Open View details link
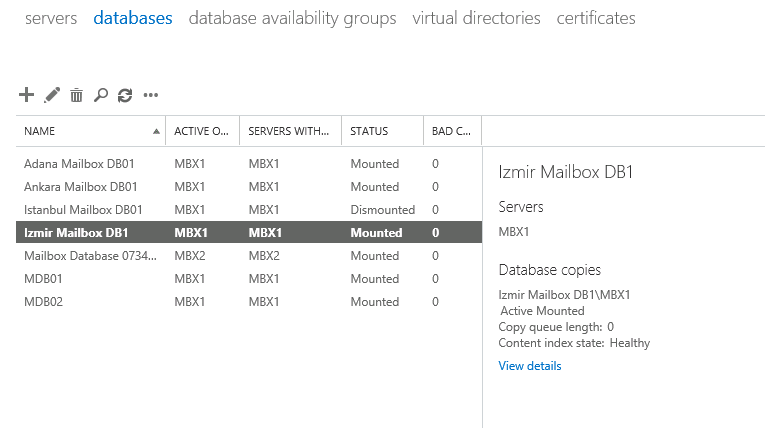The height and width of the screenshot is (428, 765). pyautogui.click(x=530, y=366)
